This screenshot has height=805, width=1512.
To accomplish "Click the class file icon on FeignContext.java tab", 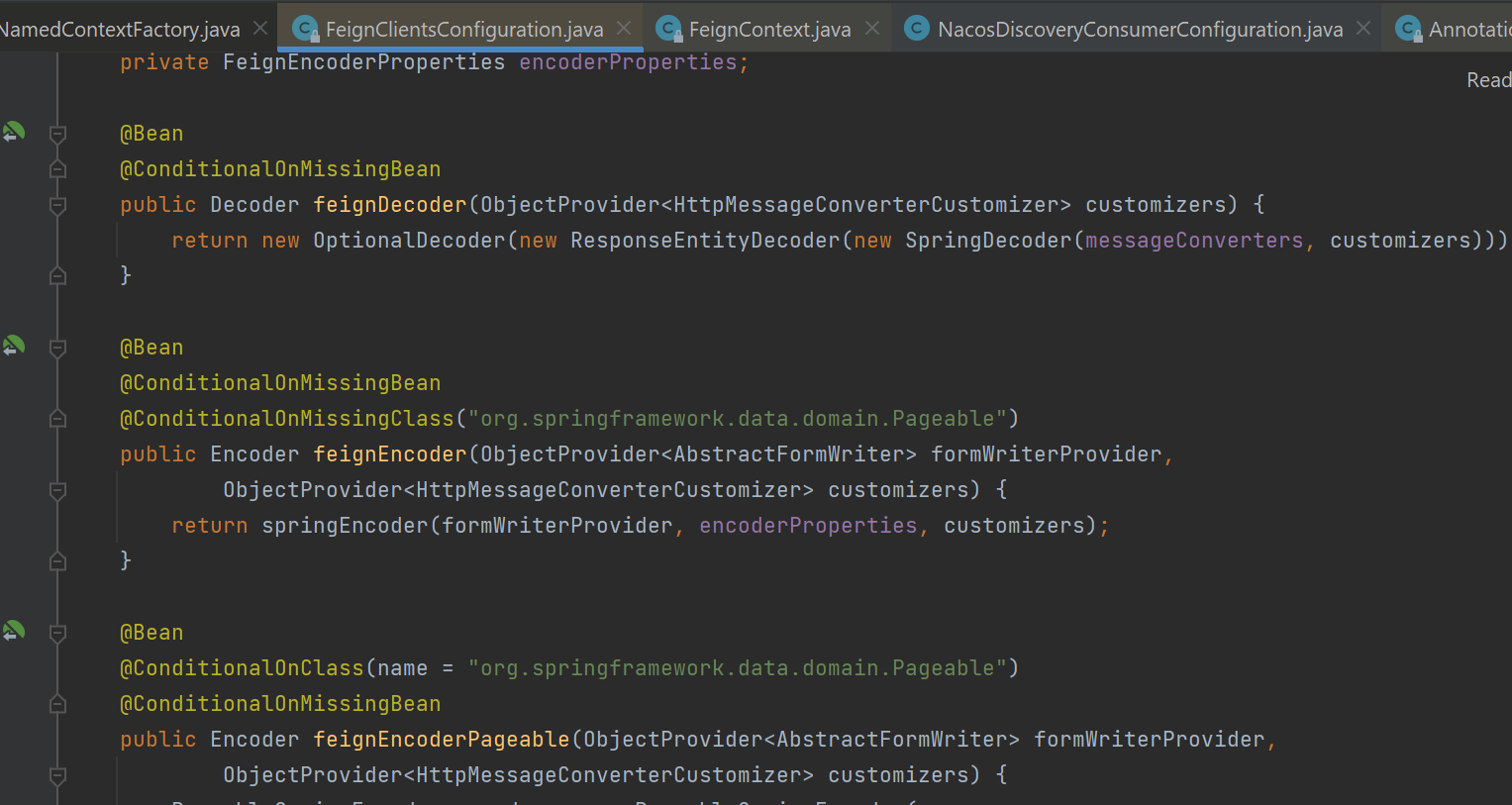I will 669,29.
